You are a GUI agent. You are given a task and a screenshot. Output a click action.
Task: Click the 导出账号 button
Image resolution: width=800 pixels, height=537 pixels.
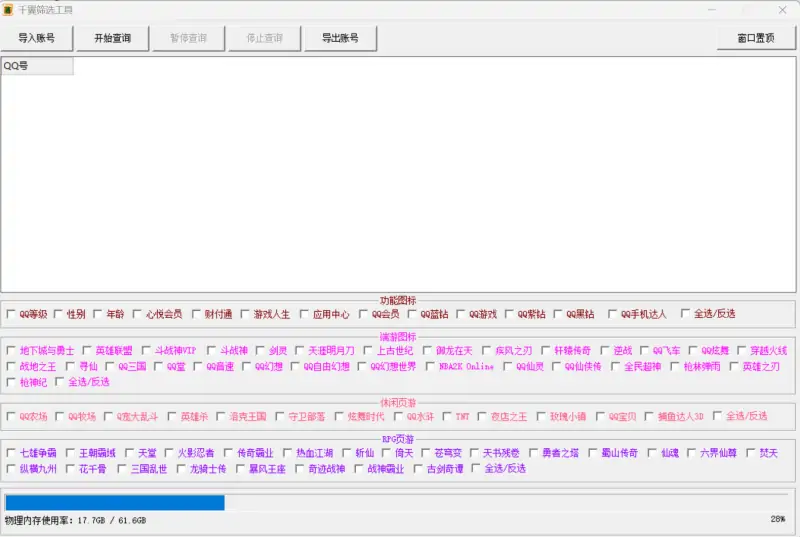[340, 38]
